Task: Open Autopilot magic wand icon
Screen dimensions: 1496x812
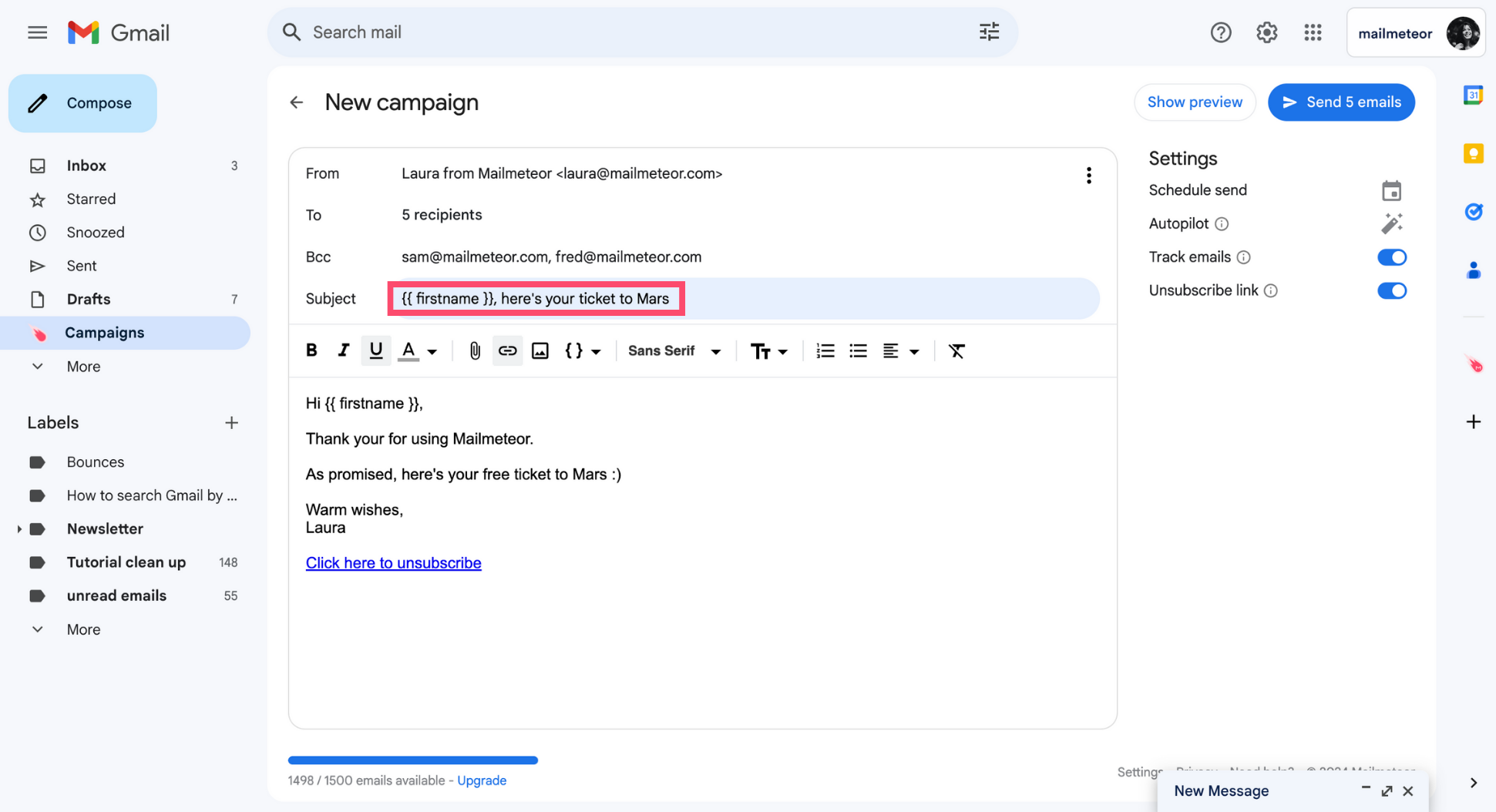Action: coord(1391,223)
